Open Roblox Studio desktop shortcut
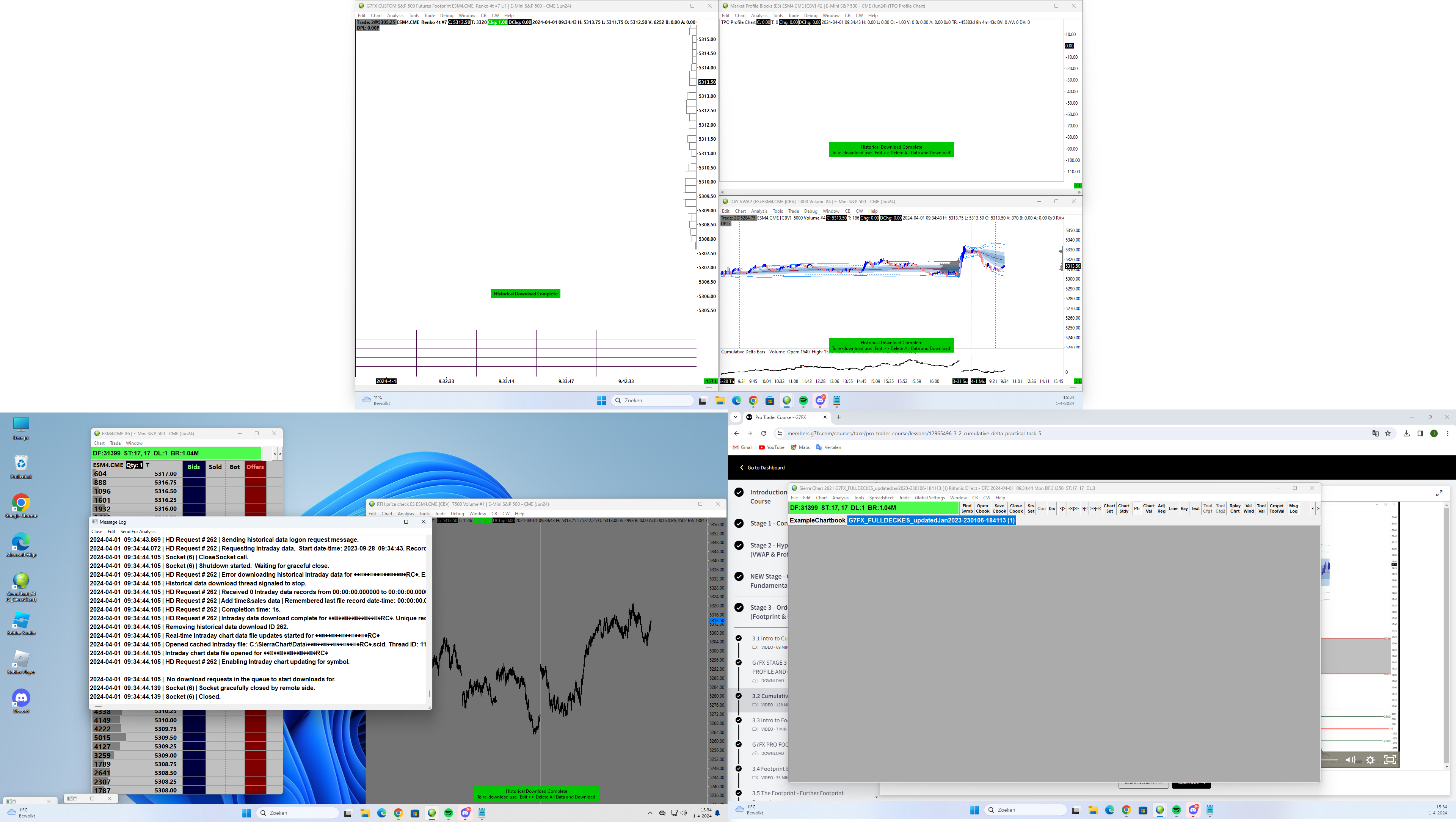The width and height of the screenshot is (1456, 822). coord(21,623)
